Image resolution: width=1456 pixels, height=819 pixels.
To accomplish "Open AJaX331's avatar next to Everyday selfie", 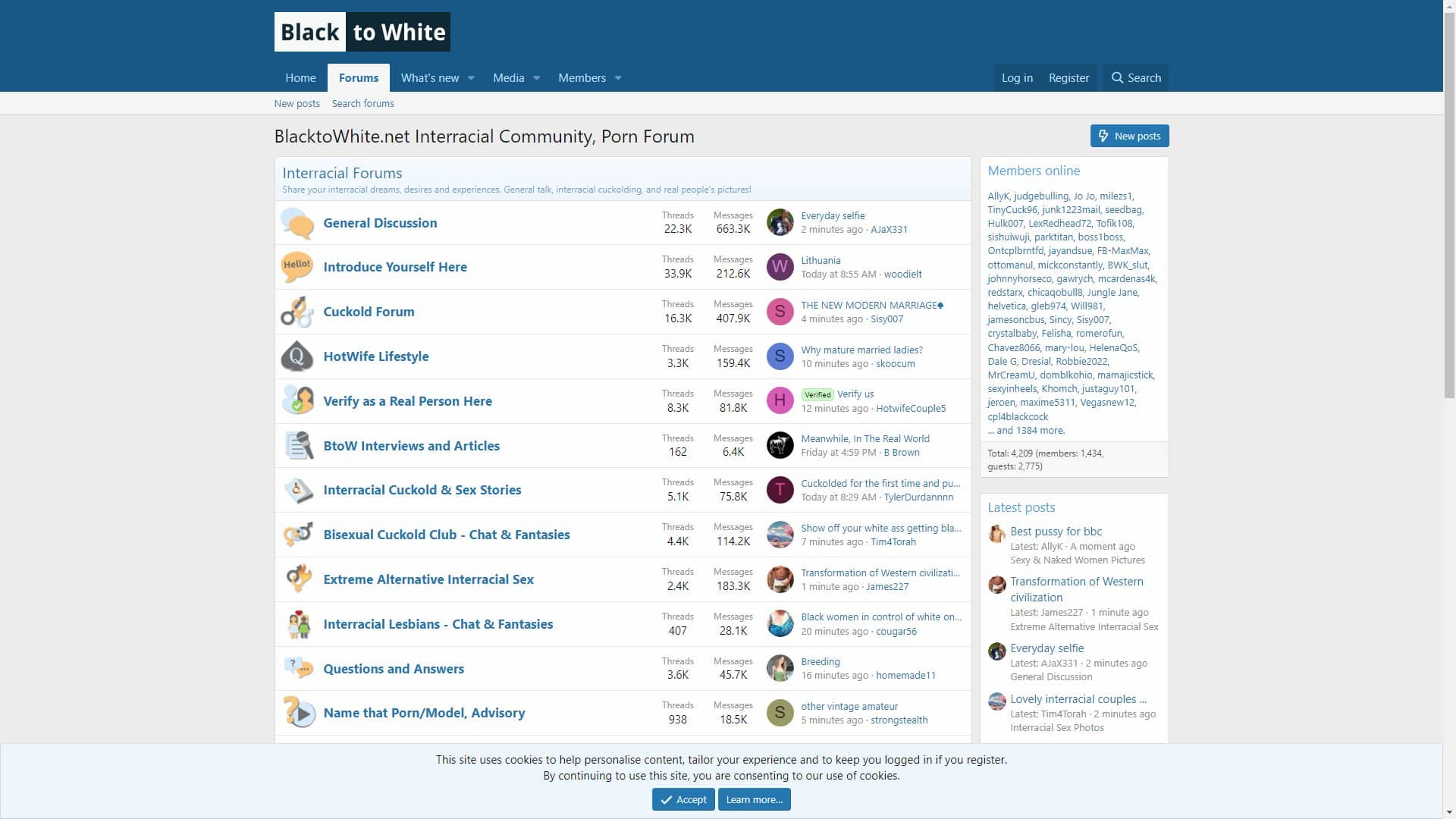I will pyautogui.click(x=780, y=222).
